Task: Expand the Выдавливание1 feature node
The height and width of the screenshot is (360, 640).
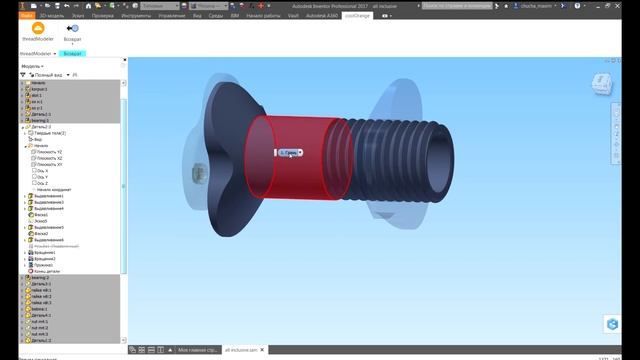Action: coord(25,196)
